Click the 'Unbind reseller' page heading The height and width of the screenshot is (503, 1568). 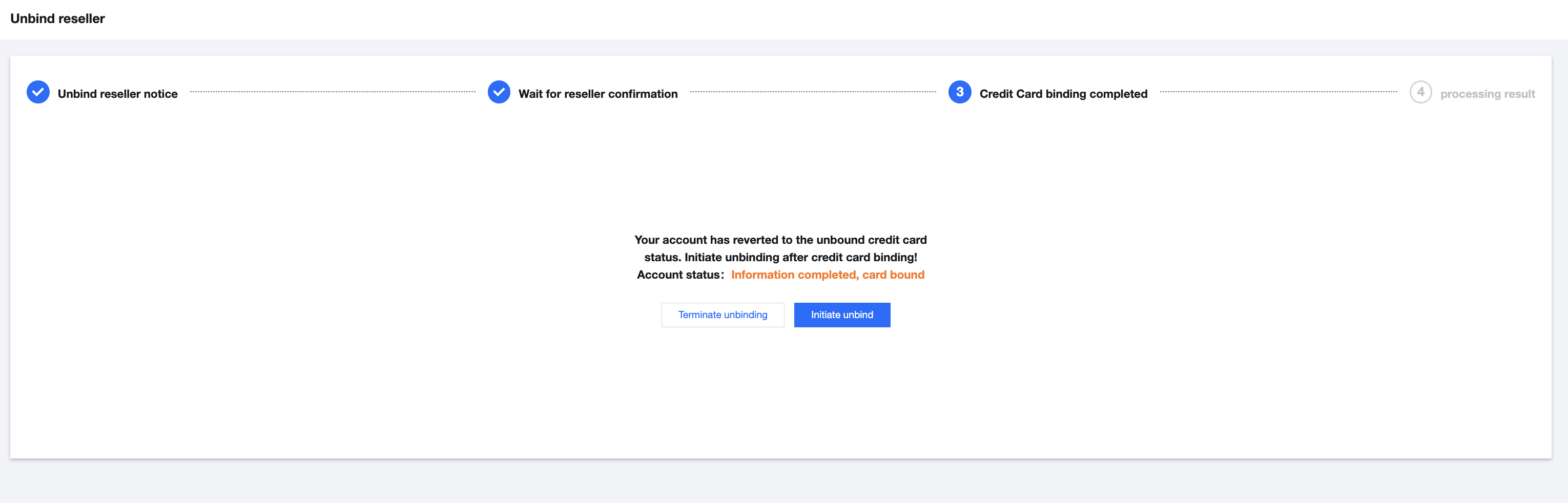pyautogui.click(x=57, y=19)
